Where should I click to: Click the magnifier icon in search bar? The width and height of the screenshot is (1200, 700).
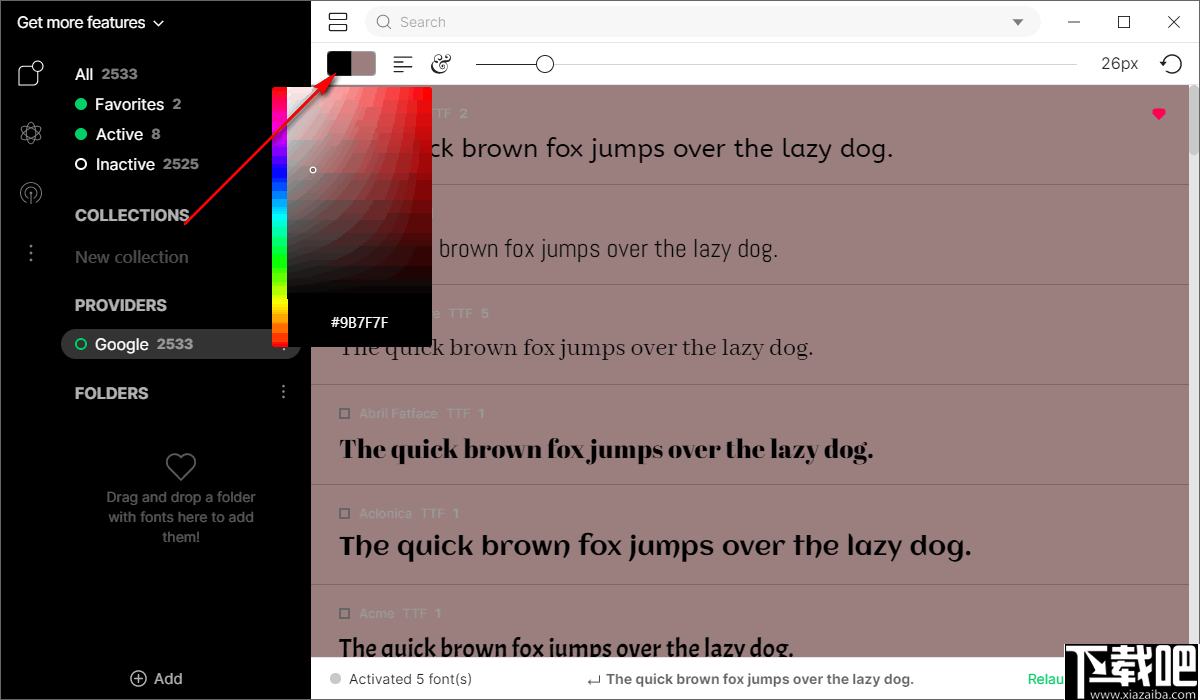pos(384,22)
